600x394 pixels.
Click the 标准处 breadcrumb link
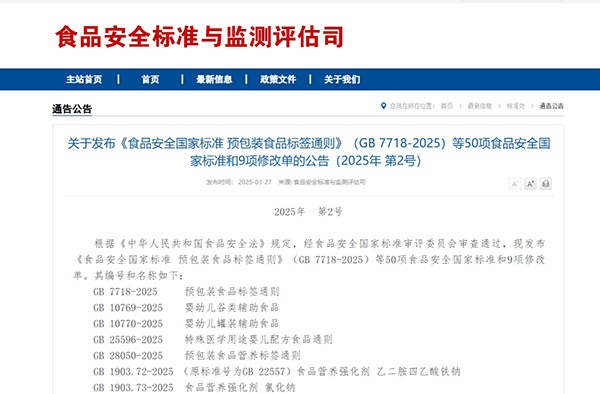(516, 106)
